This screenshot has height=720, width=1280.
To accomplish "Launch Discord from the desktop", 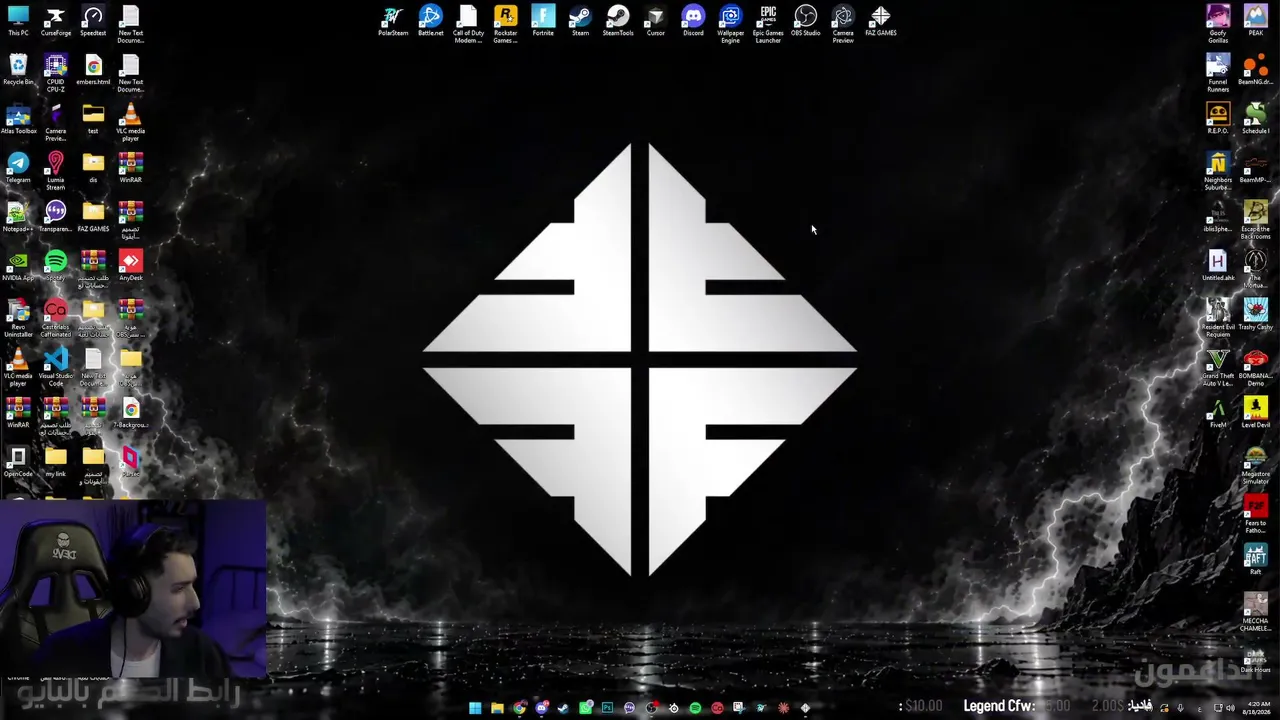I will (693, 21).
